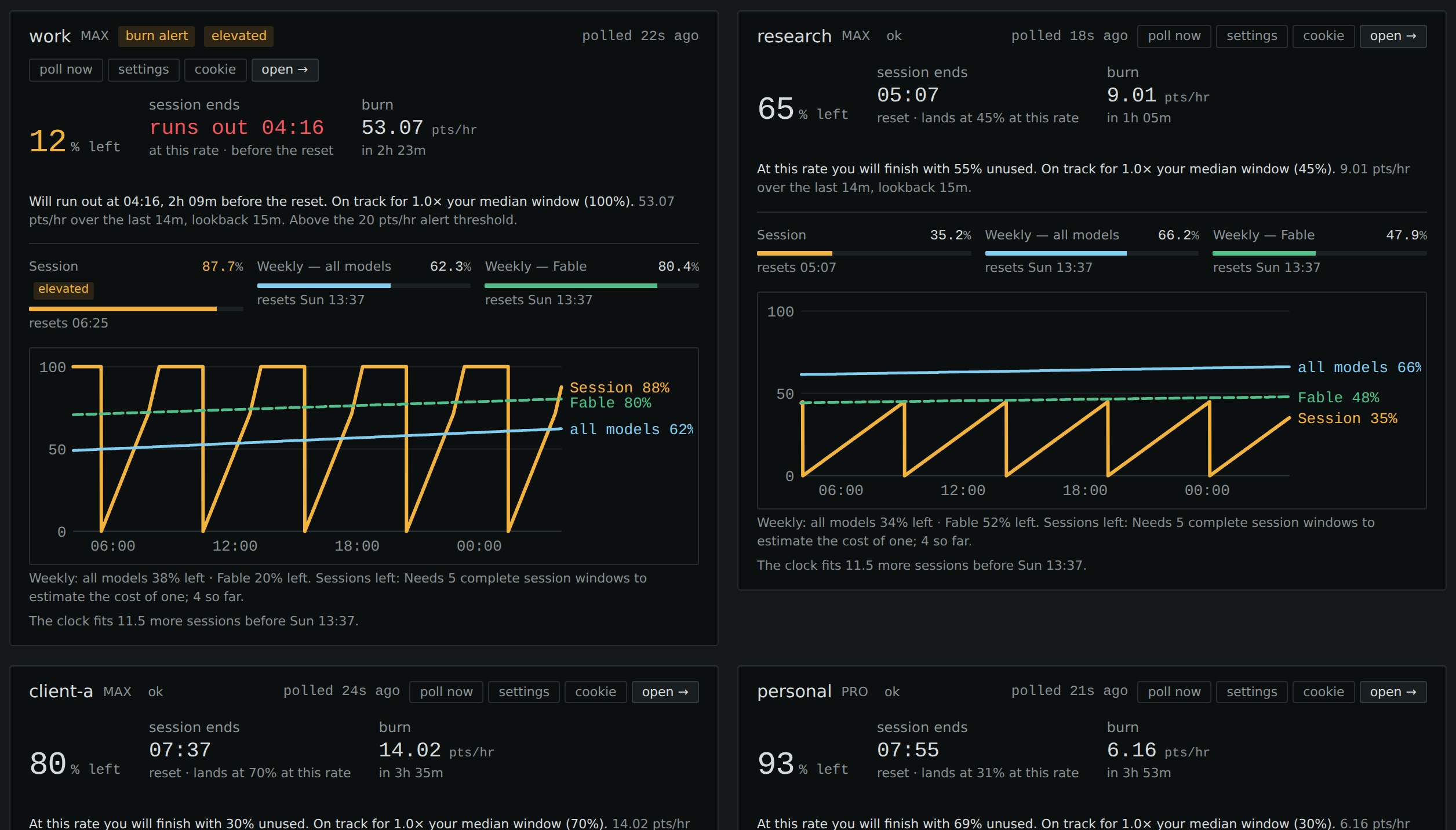Viewport: 1456px width, 830px height.
Task: Open settings for the personal account
Action: coord(1251,692)
